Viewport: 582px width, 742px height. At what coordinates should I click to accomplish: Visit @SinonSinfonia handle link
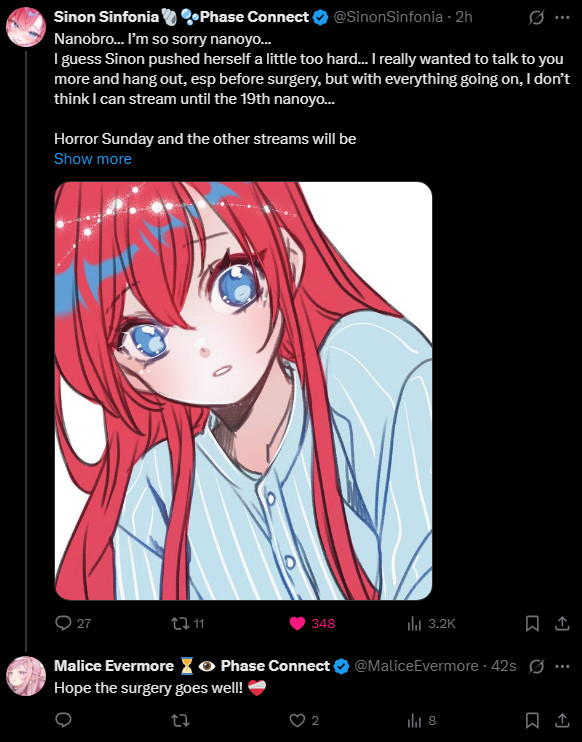pos(388,17)
